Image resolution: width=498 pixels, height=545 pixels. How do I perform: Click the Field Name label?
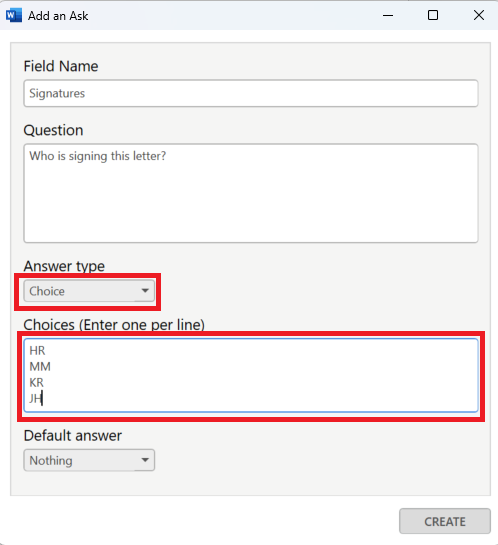pos(61,66)
